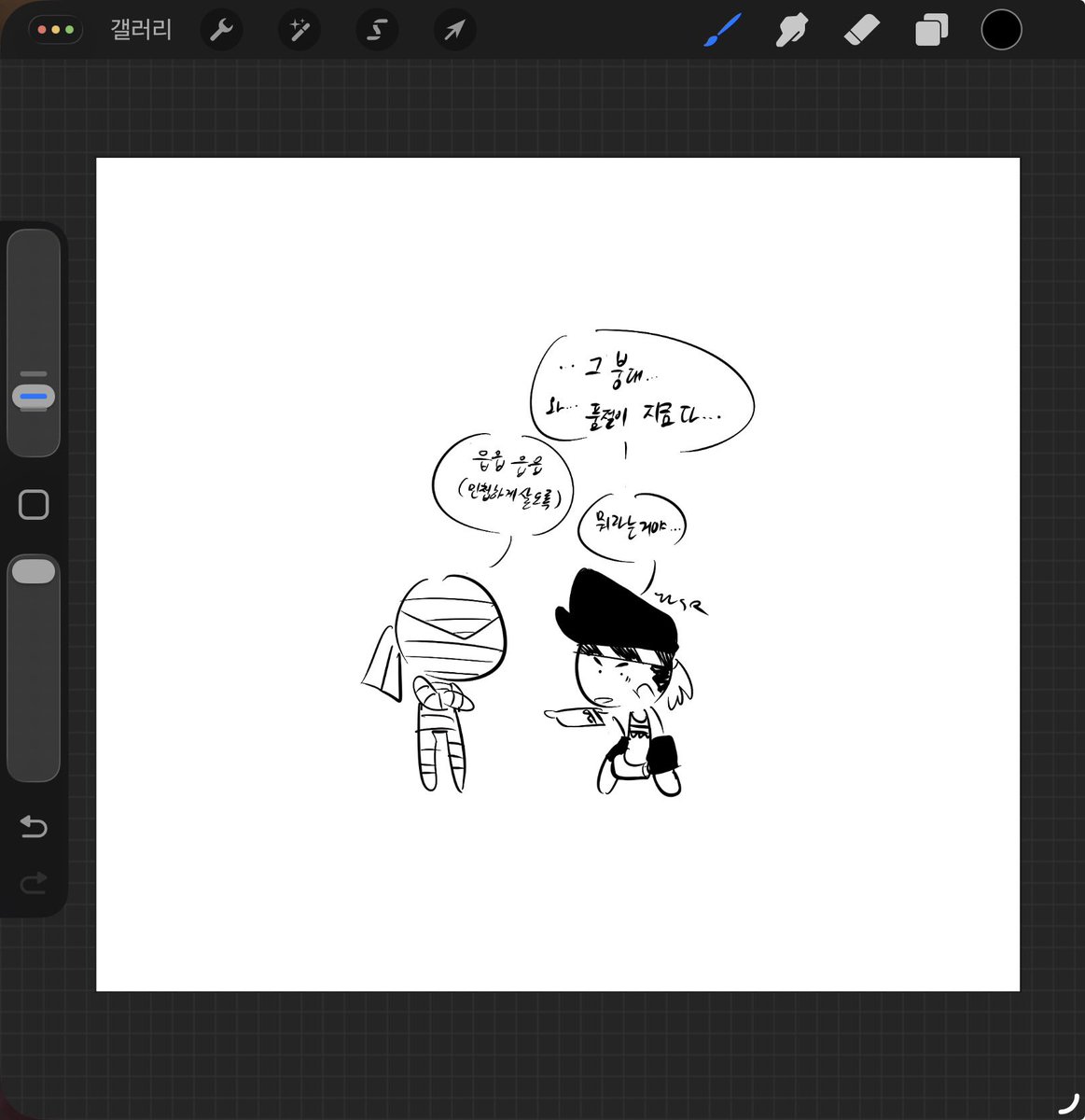The image size is (1085, 1120).
Task: Click the brush size slider handle
Action: click(x=34, y=396)
